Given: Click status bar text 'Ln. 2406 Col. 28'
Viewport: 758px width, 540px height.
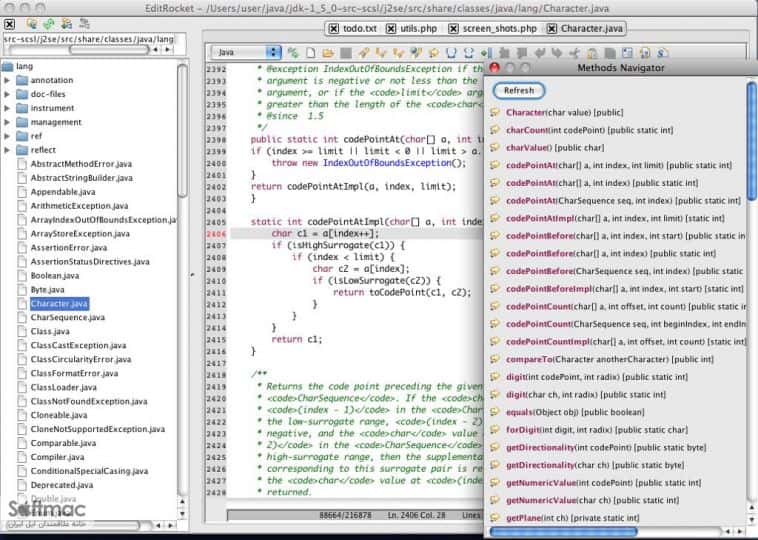Looking at the screenshot, I should (x=416, y=515).
